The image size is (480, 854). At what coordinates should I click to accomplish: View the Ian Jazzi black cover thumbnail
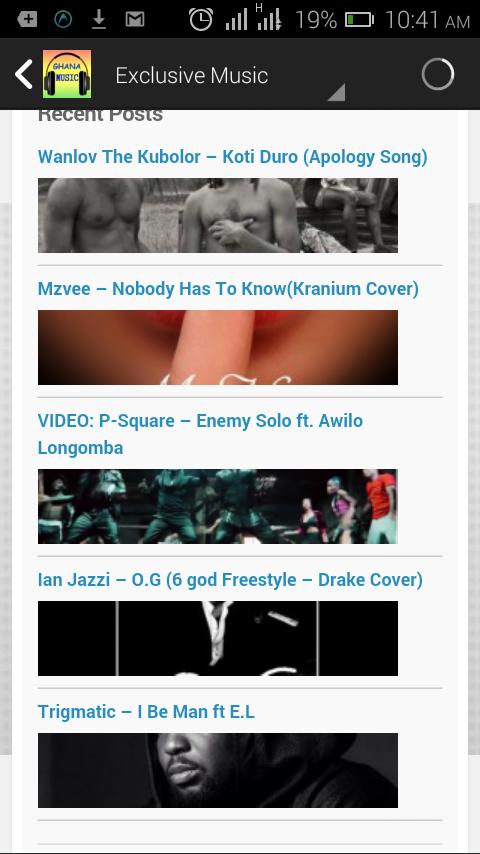coord(218,638)
